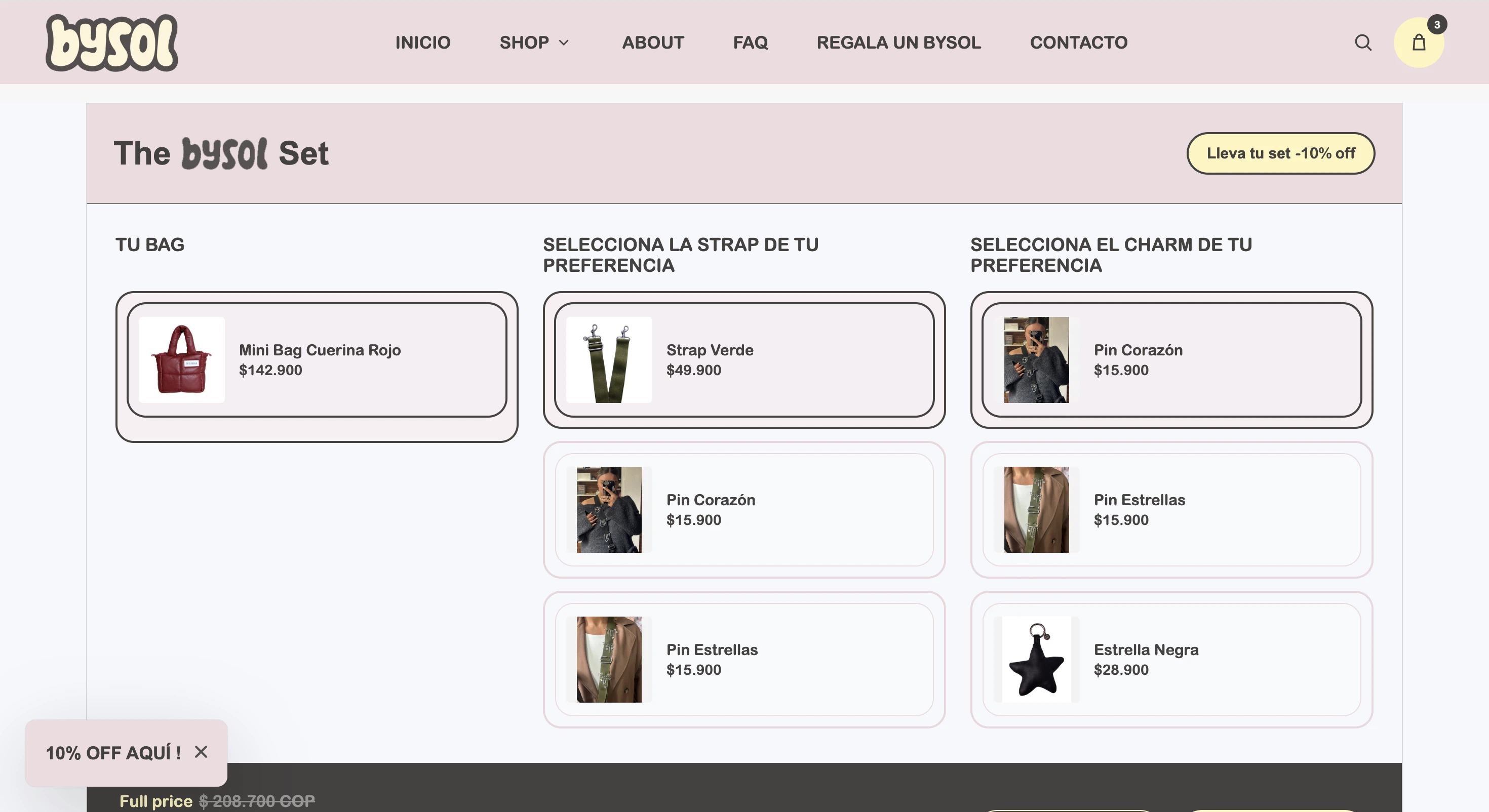Open the ABOUT page
The height and width of the screenshot is (812, 1489).
(653, 43)
